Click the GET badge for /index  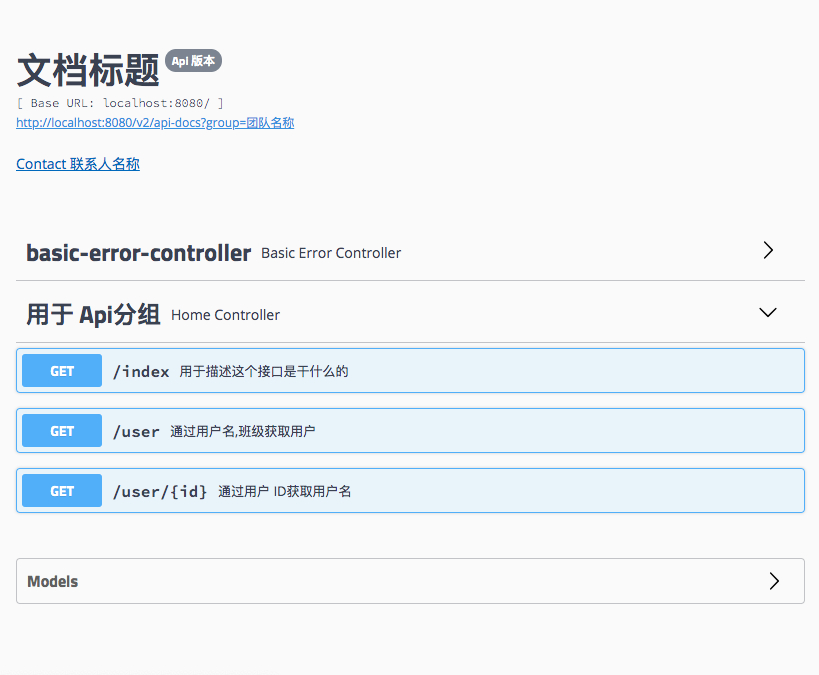pos(62,371)
